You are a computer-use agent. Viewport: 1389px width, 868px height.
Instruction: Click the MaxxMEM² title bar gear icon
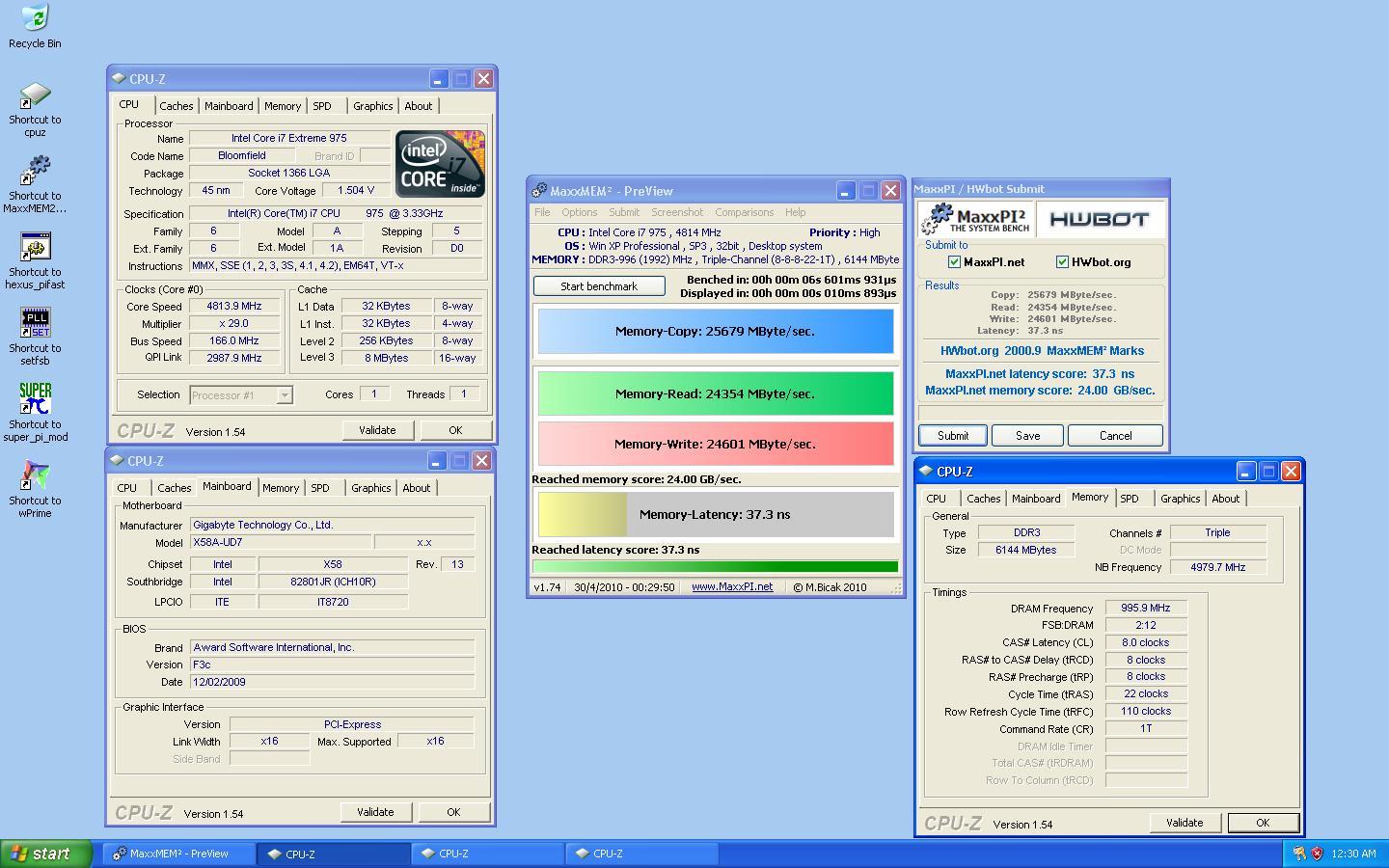tap(539, 191)
